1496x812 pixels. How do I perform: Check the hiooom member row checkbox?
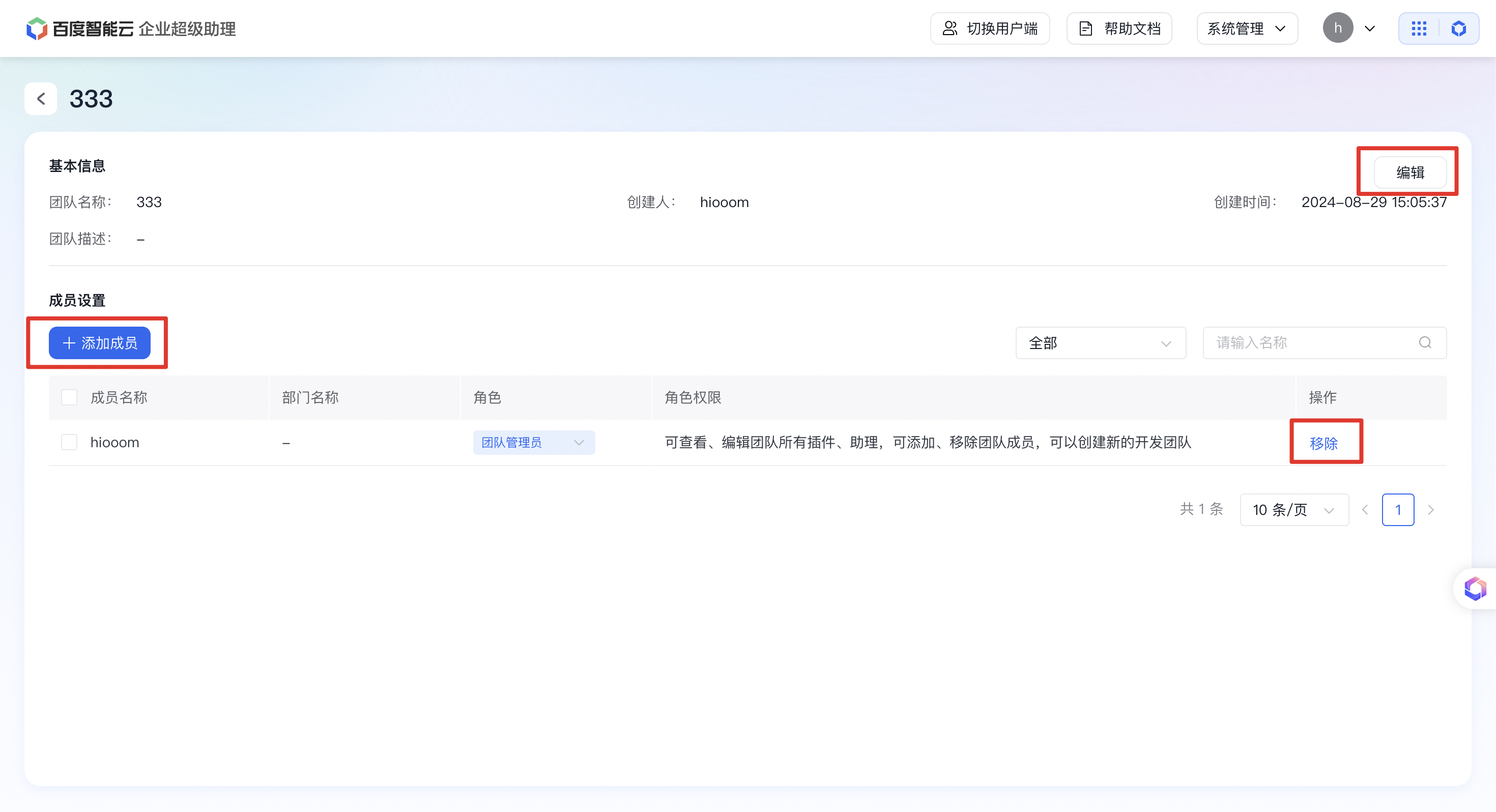click(x=69, y=442)
